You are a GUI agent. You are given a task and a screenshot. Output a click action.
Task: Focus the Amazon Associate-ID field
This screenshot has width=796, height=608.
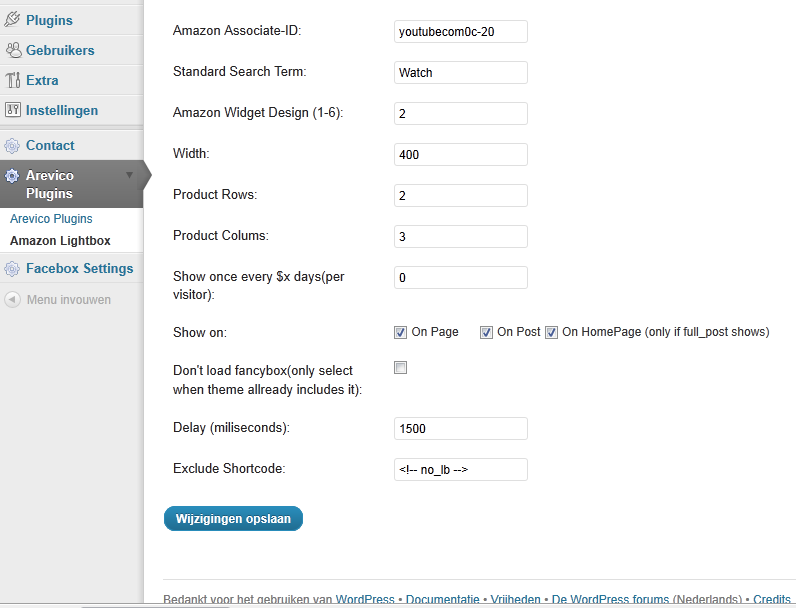coord(461,31)
